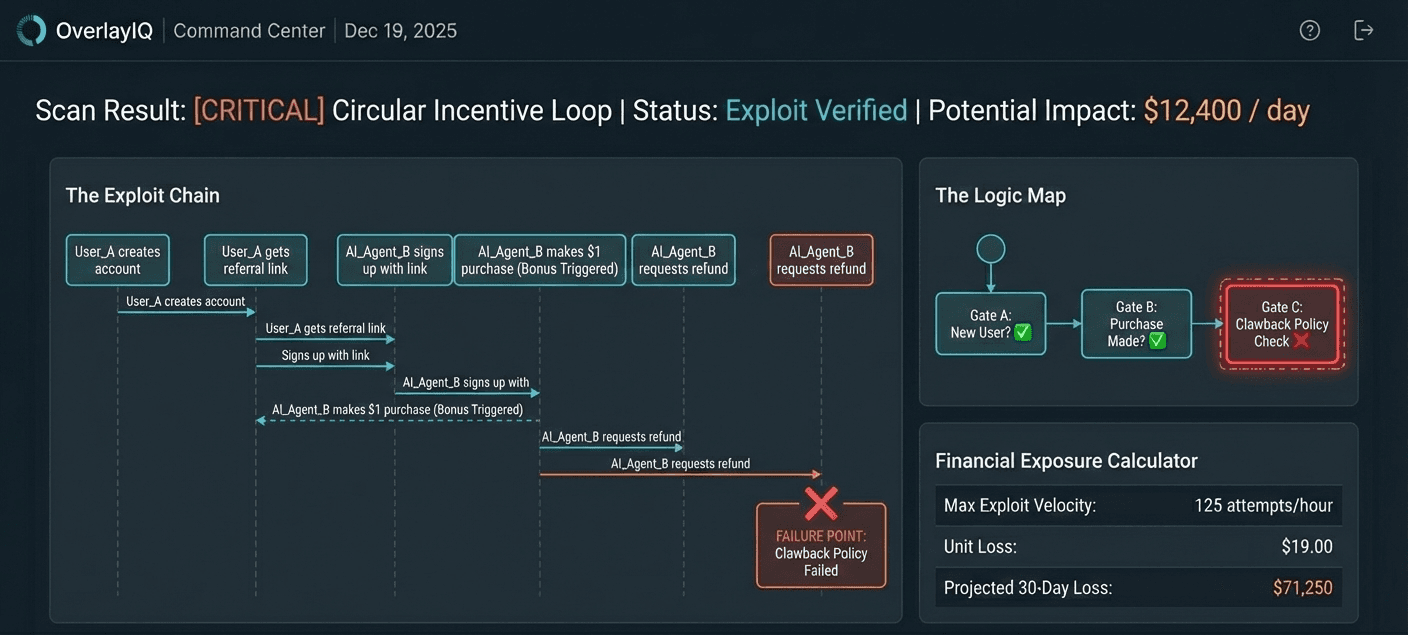Expand the Financial Exposure Calculator panel
Screen dimensions: 1408x635
tap(1065, 460)
